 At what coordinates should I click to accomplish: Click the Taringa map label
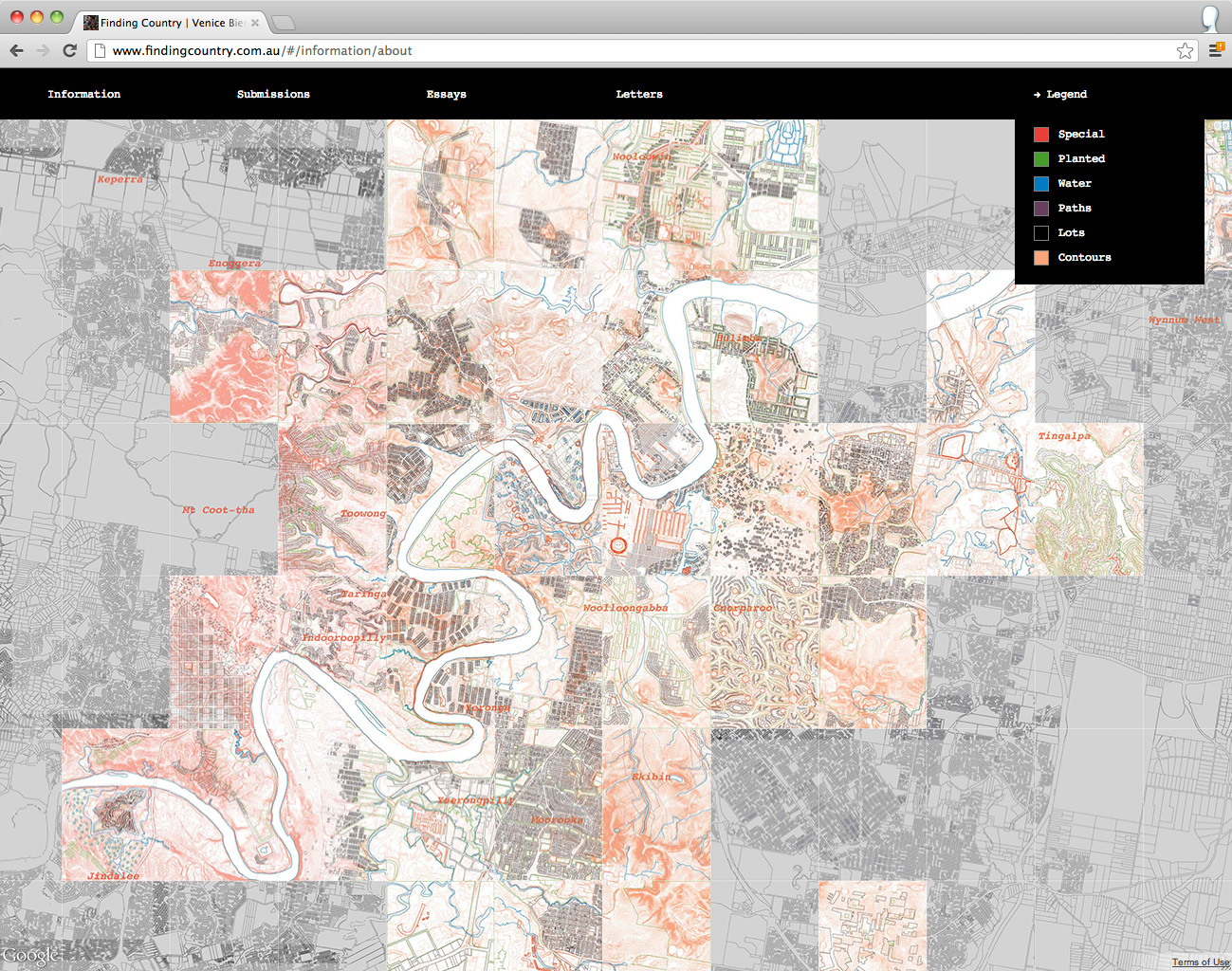pyautogui.click(x=364, y=595)
